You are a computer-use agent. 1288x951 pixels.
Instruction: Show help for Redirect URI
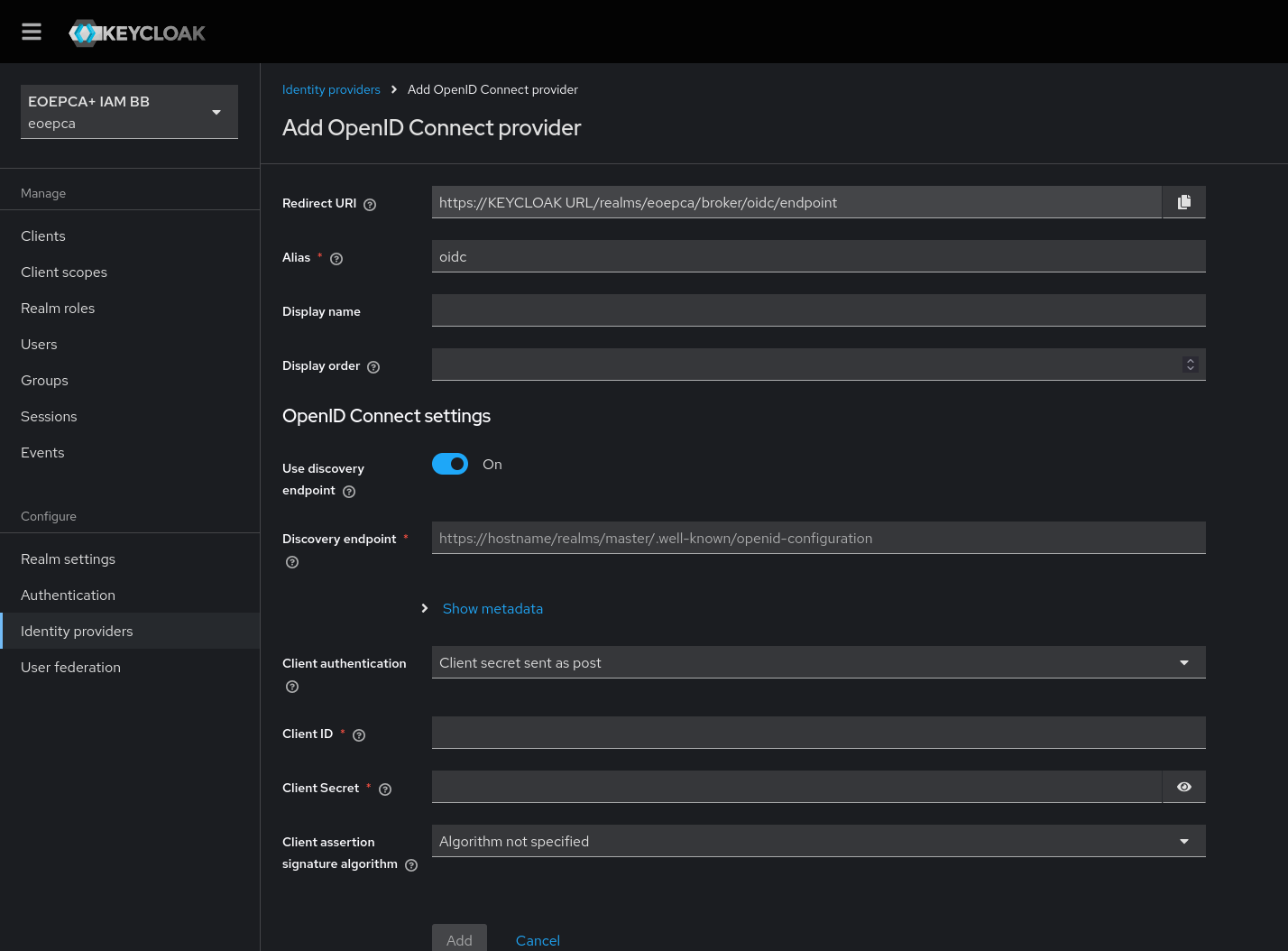pos(370,205)
